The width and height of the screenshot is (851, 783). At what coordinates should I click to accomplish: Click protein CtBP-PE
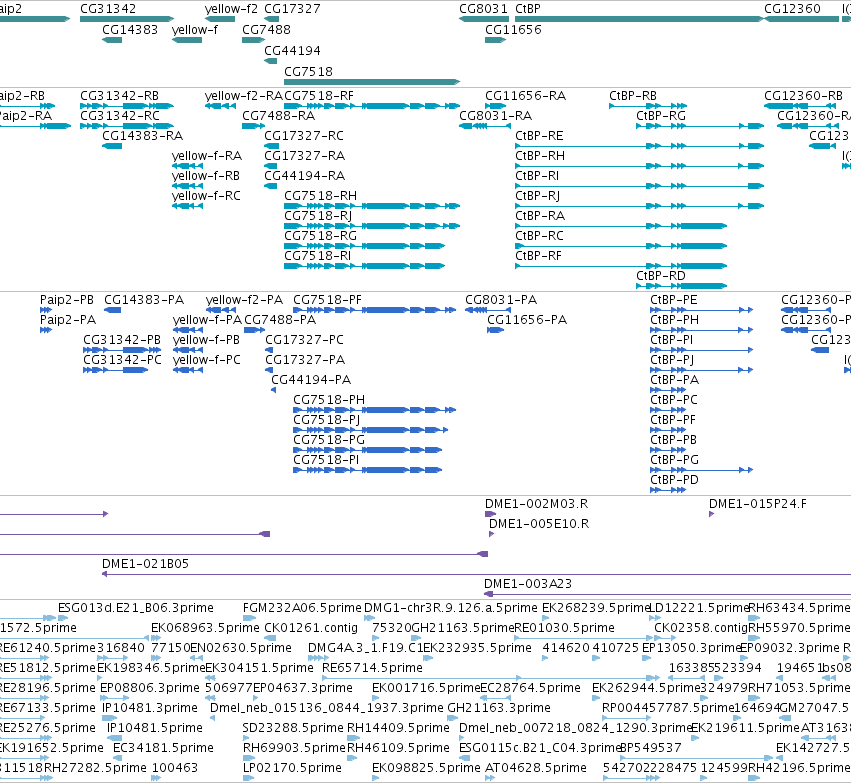point(674,300)
